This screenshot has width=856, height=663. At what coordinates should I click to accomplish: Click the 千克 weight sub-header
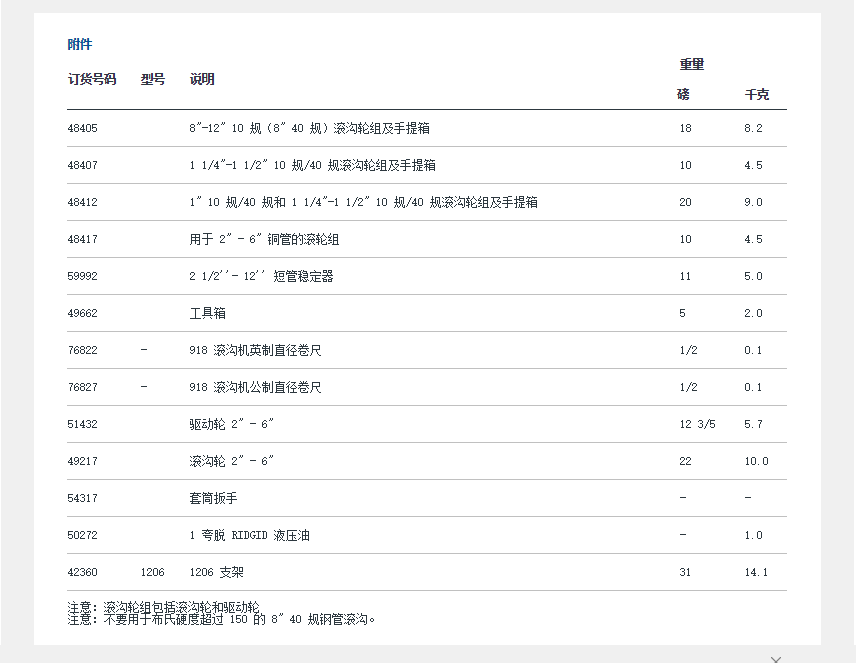pos(757,95)
